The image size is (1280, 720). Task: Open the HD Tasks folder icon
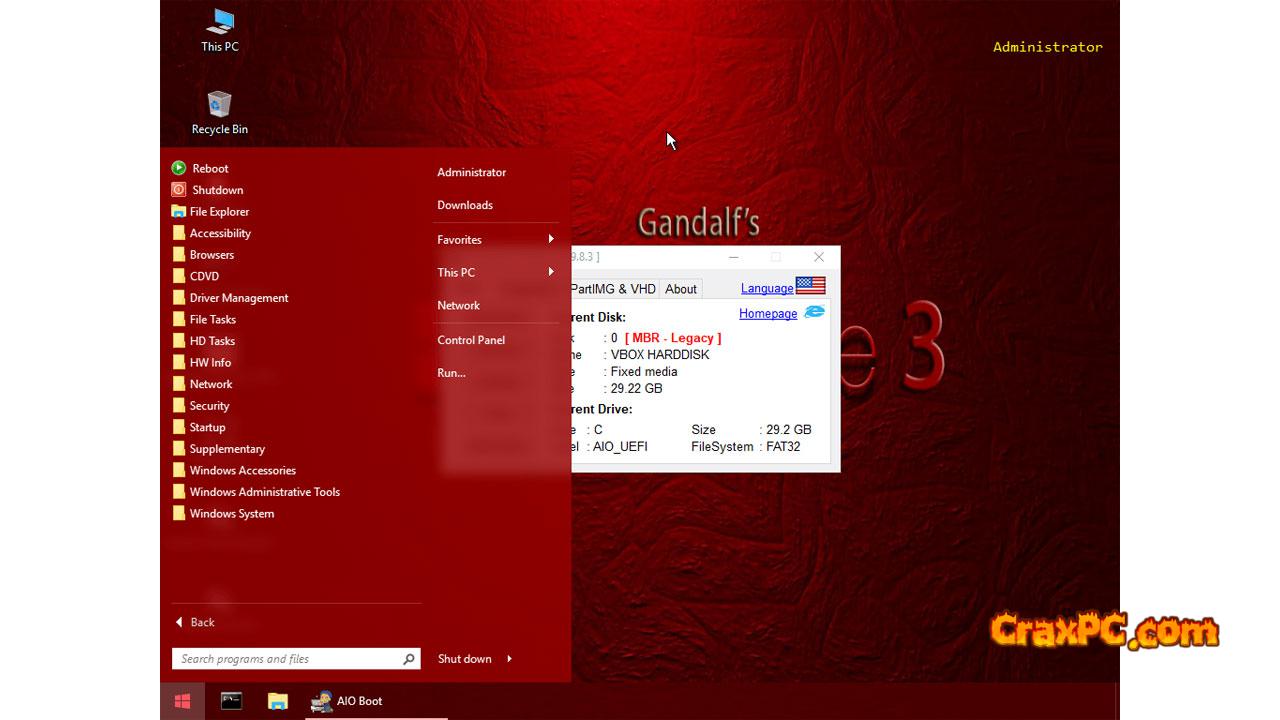[x=178, y=341]
